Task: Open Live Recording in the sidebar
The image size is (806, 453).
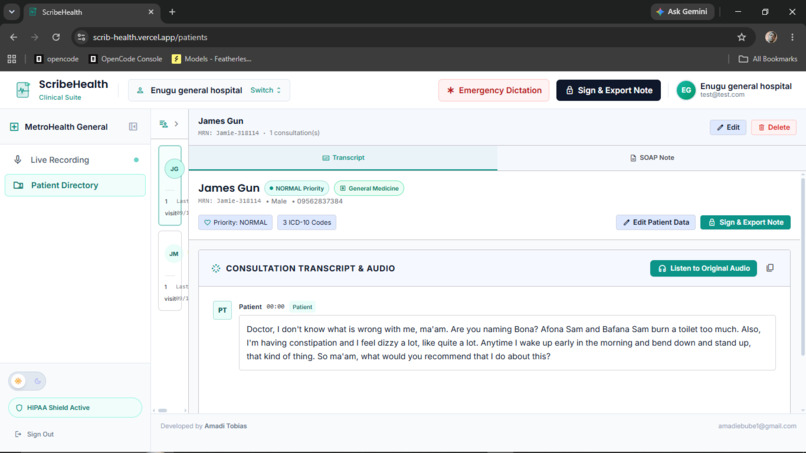Action: tap(75, 160)
